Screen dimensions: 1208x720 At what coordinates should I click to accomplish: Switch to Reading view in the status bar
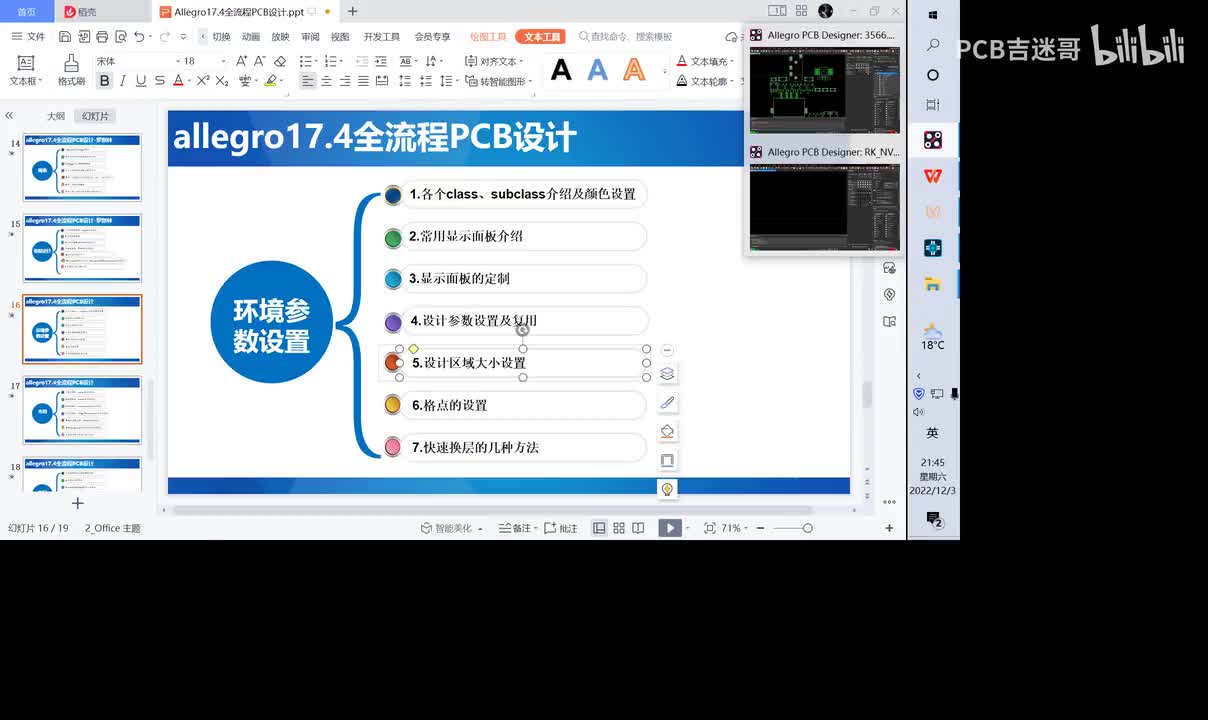coord(638,528)
